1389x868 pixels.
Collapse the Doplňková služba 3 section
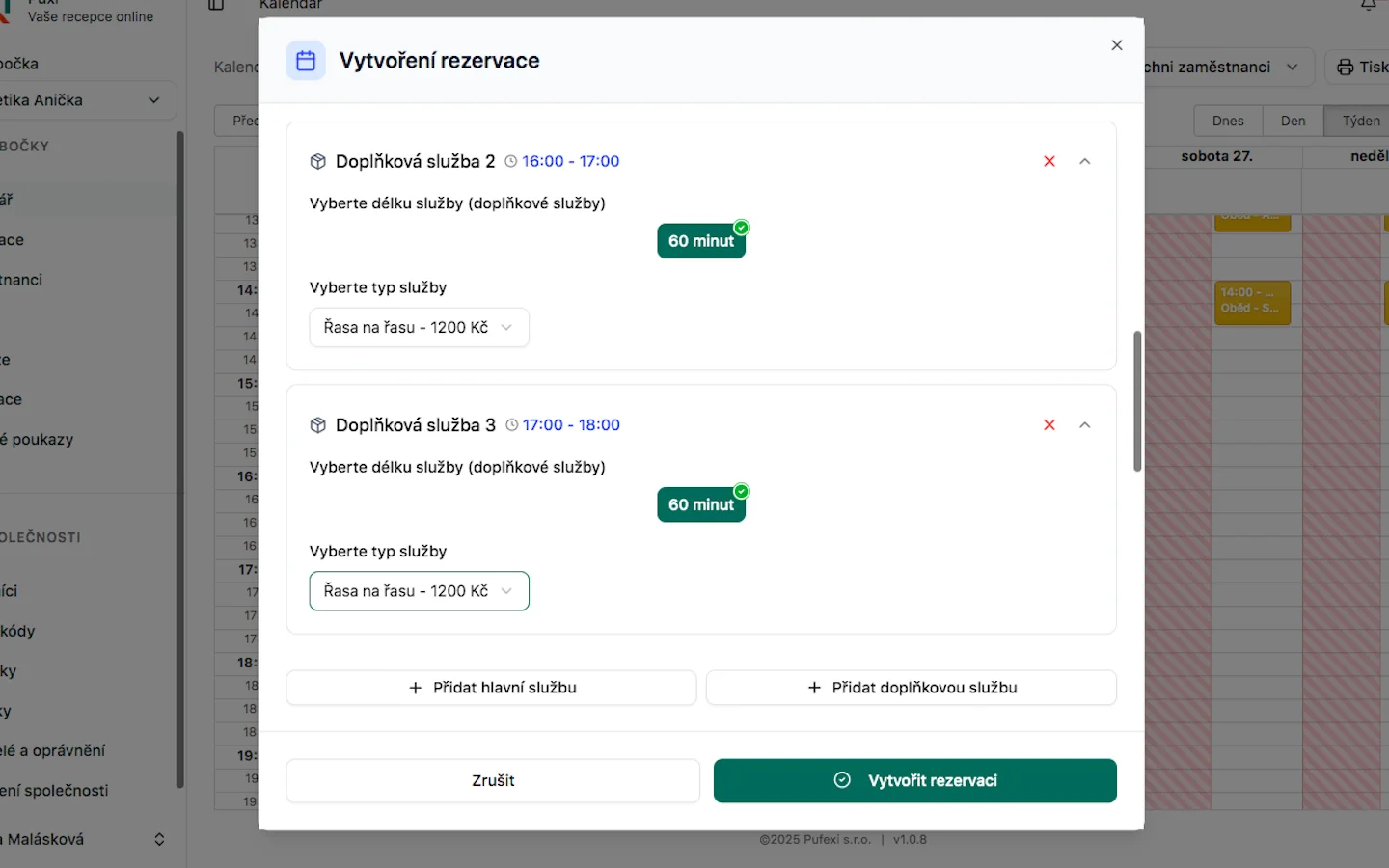click(1085, 425)
